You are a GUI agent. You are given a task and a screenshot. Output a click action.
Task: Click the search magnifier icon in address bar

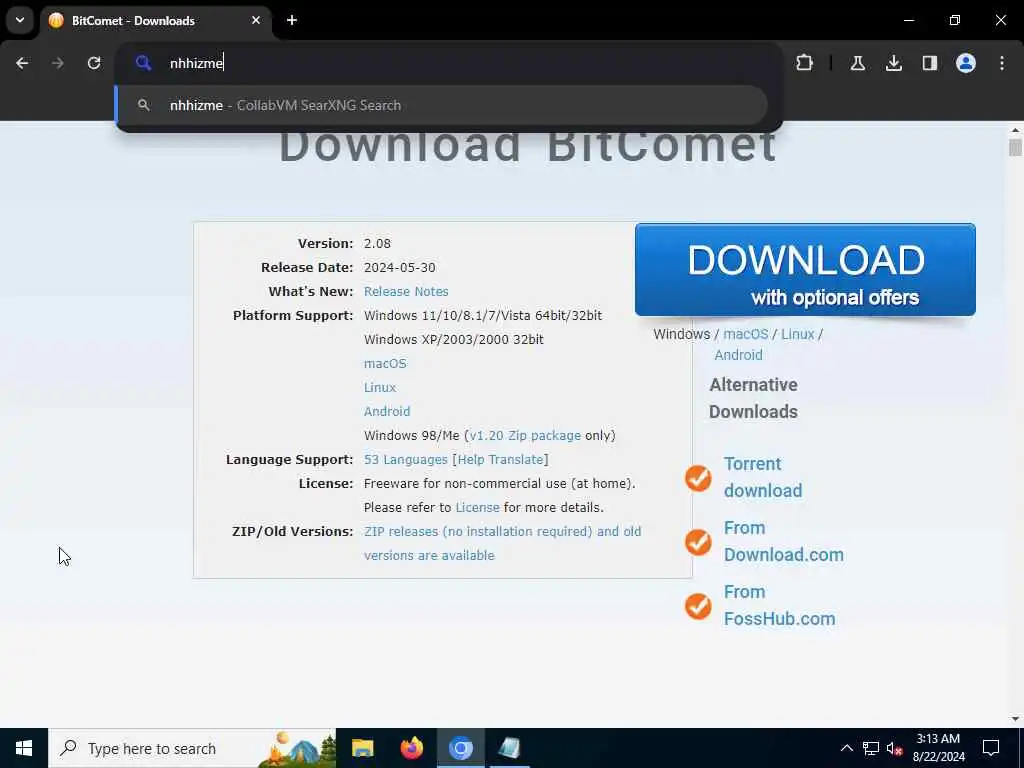tap(144, 63)
